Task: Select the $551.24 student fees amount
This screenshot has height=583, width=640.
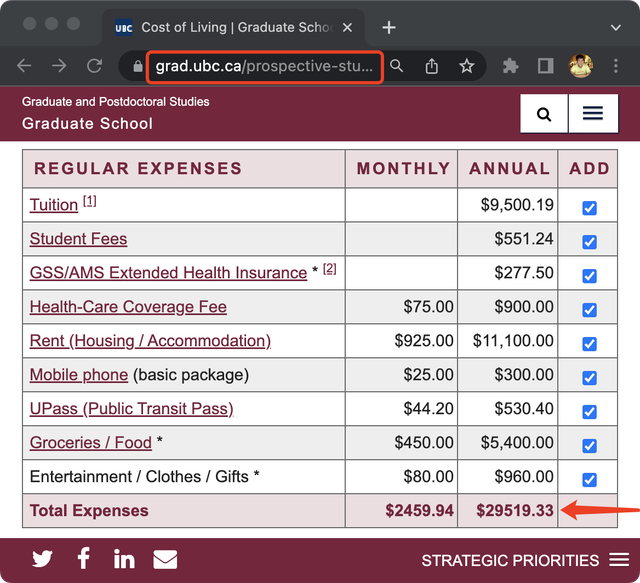Action: (x=524, y=239)
